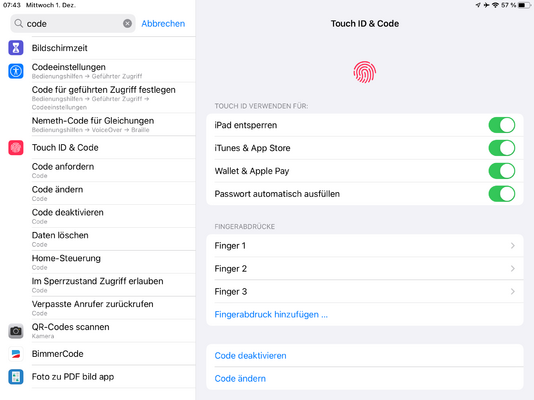Tap the Fingerabdruck hinzufügen link
The width and height of the screenshot is (534, 400).
(271, 315)
